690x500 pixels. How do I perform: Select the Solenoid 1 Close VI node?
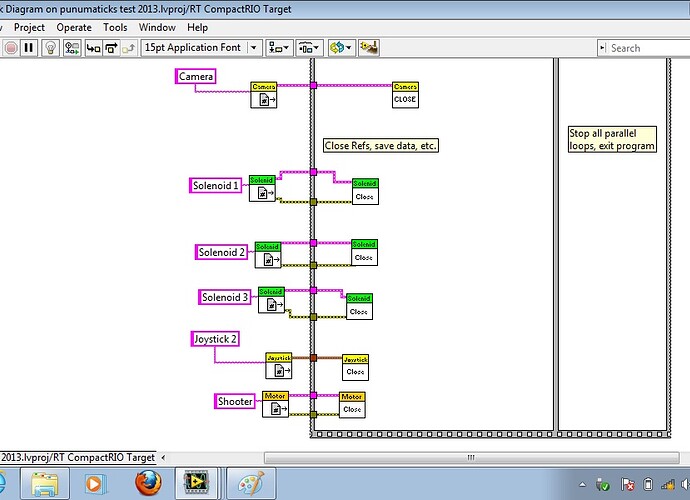365,191
